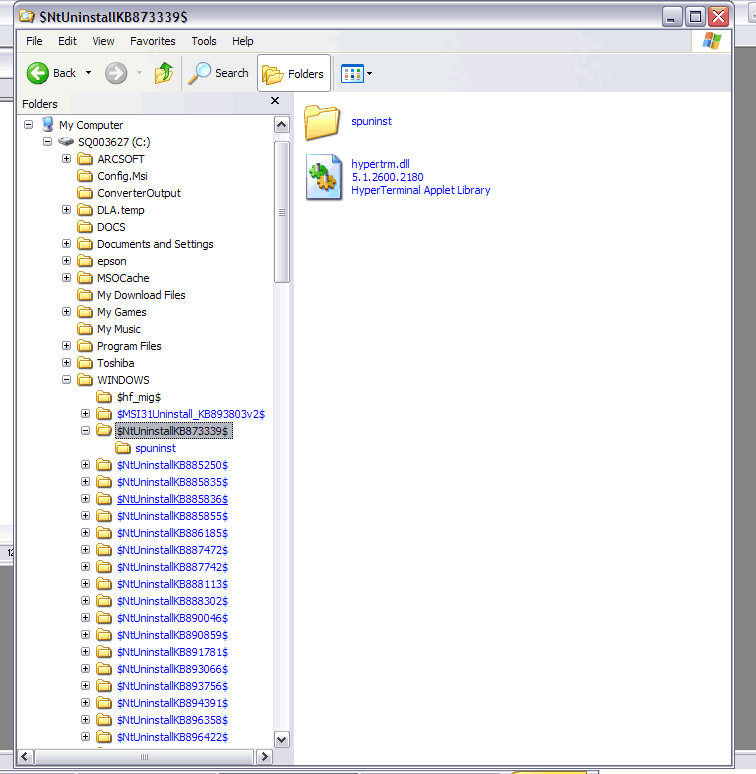This screenshot has height=774, width=756.
Task: Expand the DLA.temp folder node
Action: (x=66, y=209)
